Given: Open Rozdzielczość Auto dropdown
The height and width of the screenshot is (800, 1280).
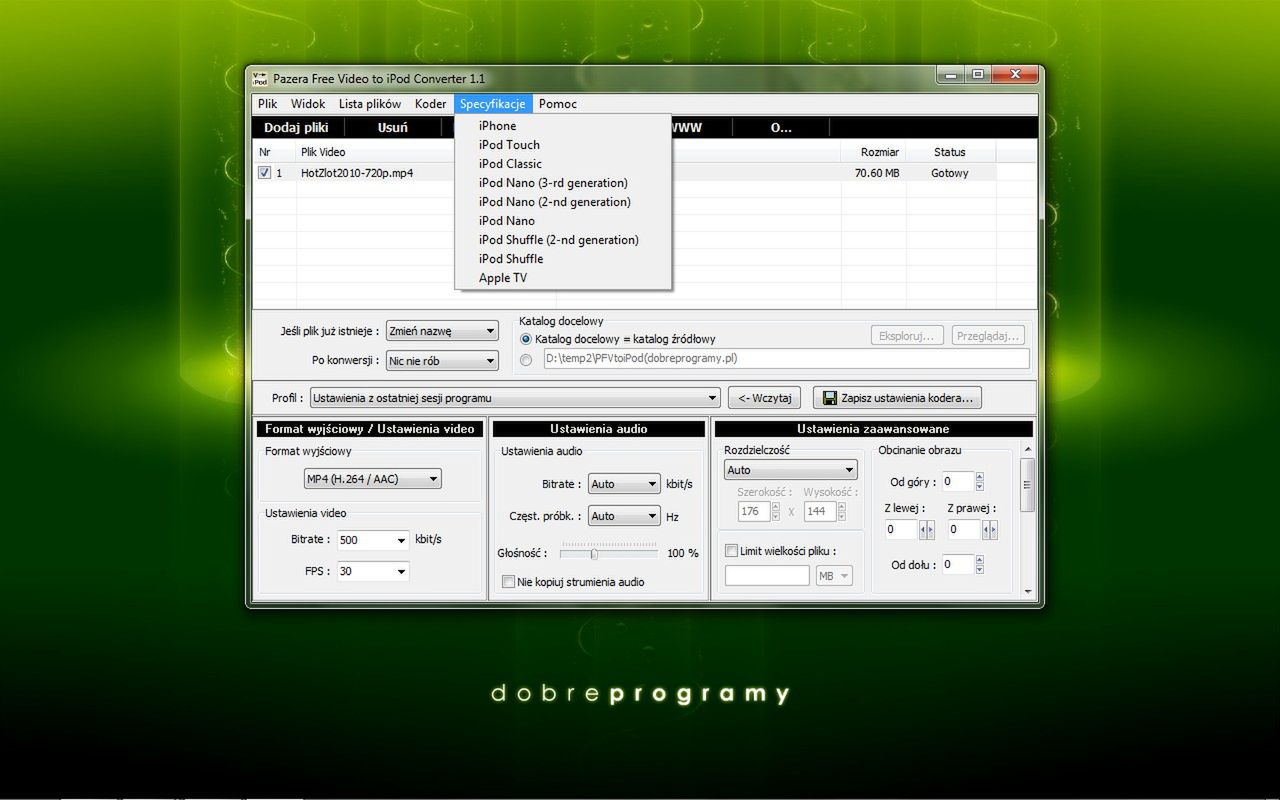Looking at the screenshot, I should (x=790, y=470).
